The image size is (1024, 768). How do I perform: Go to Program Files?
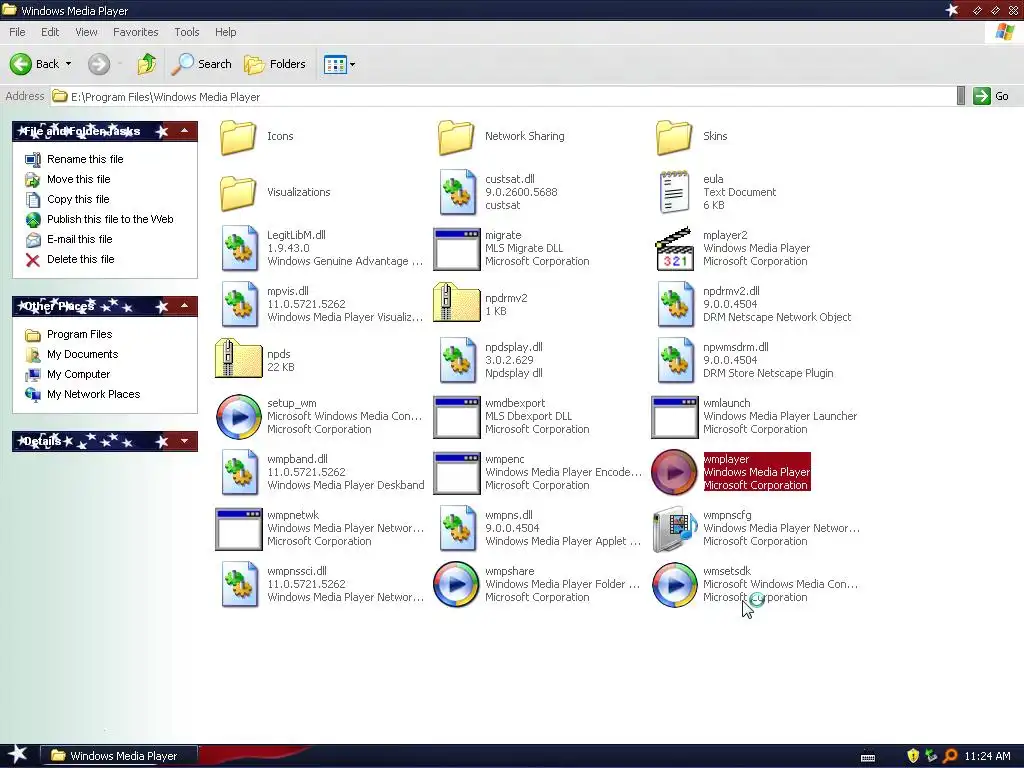(x=79, y=334)
